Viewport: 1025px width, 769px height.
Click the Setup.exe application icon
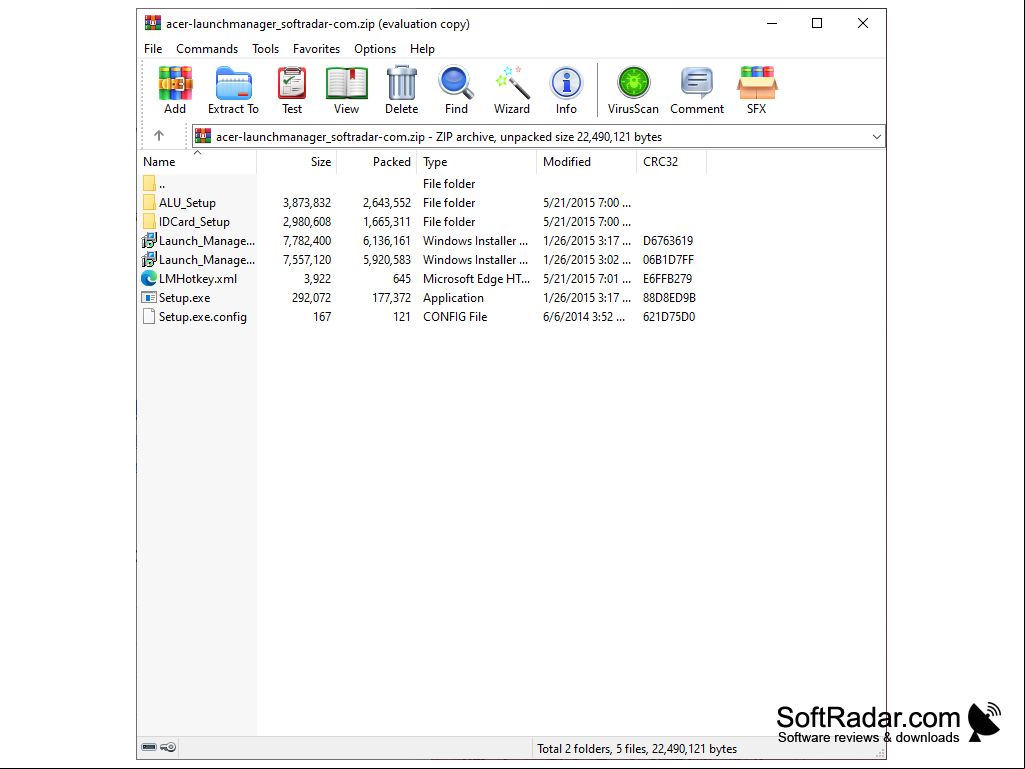[149, 297]
